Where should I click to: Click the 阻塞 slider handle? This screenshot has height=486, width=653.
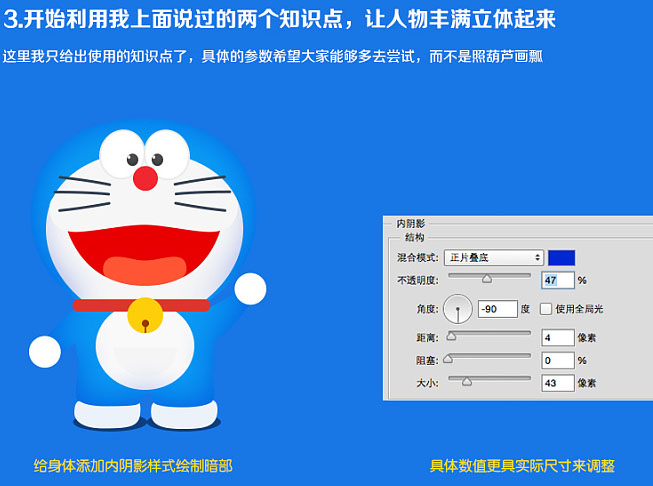[x=448, y=359]
